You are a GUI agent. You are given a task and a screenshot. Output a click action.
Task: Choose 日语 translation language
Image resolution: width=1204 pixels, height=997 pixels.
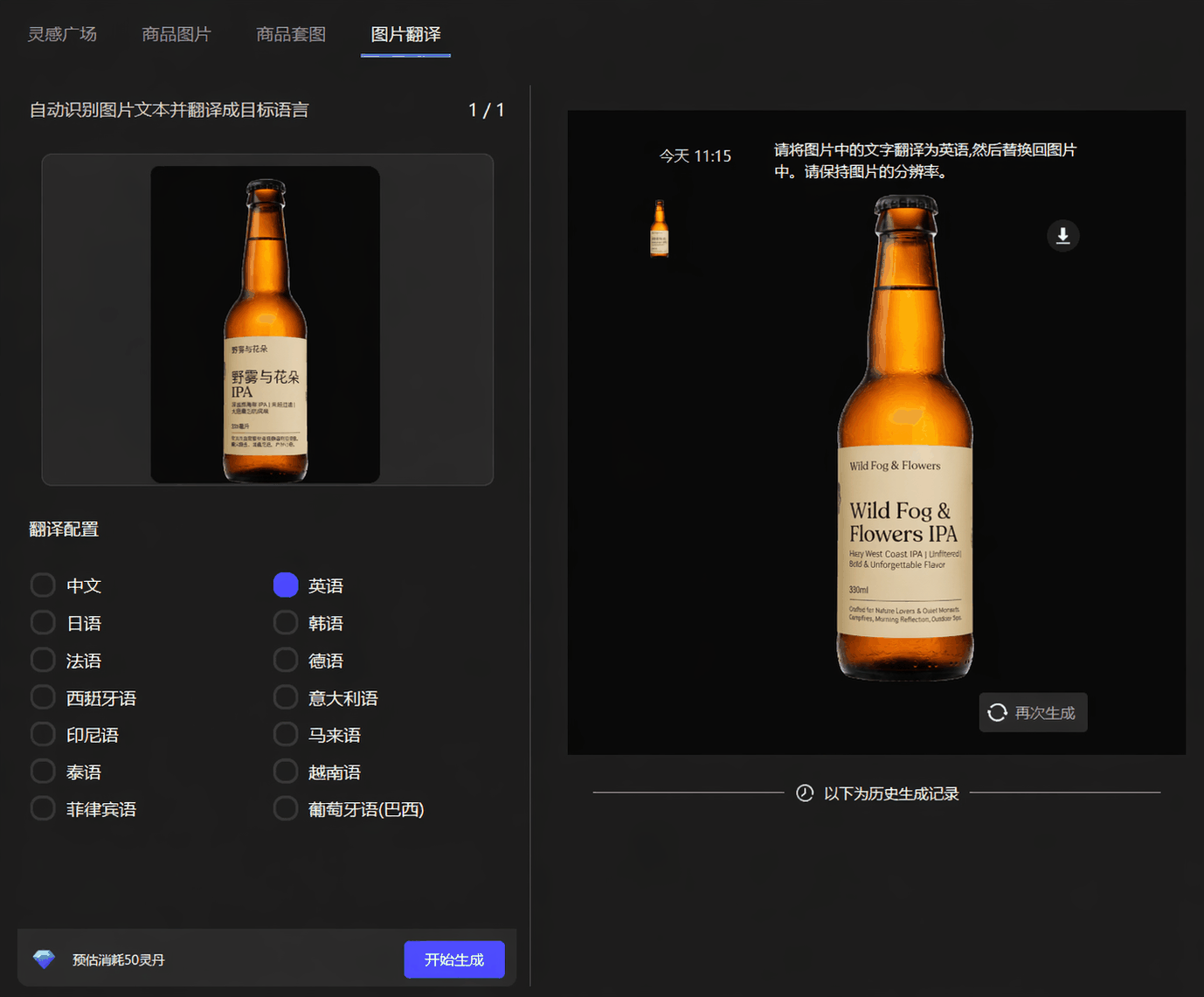coord(43,622)
